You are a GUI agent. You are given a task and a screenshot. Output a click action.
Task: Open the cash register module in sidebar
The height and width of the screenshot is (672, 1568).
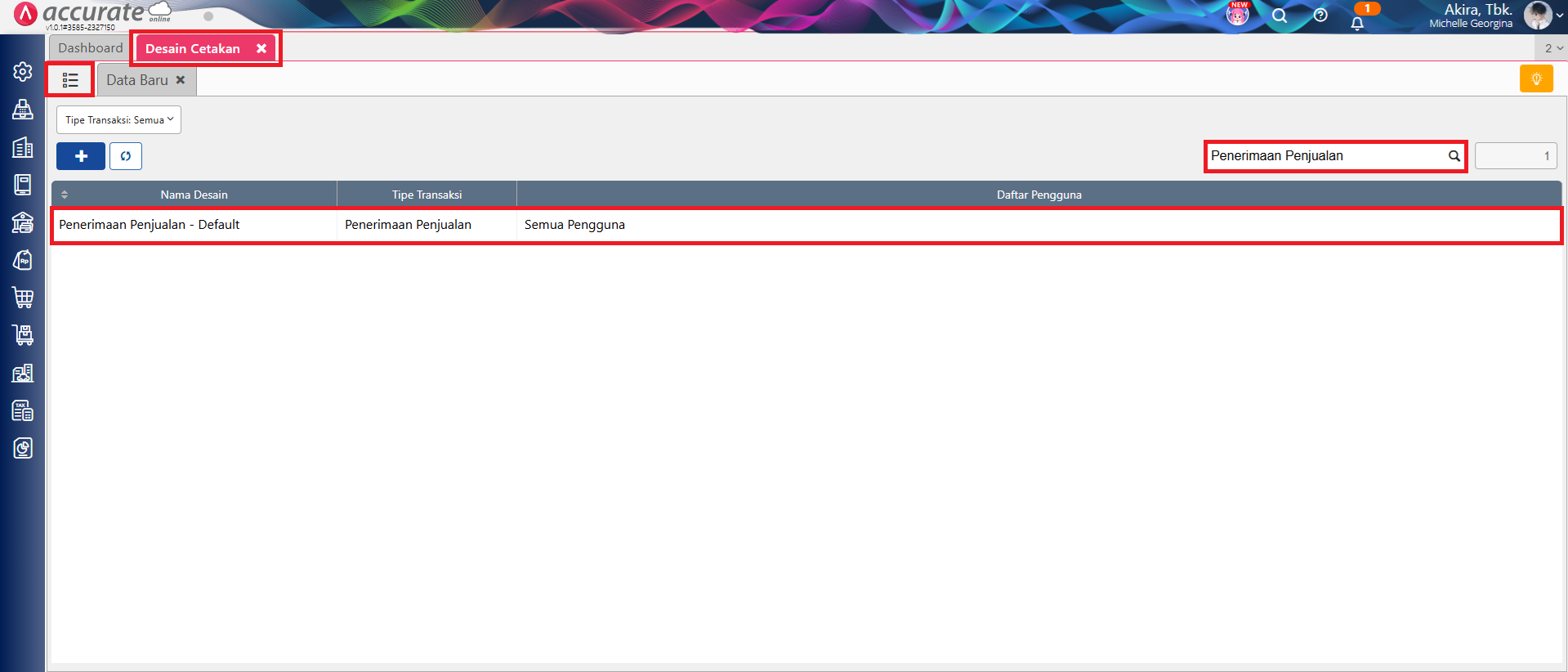[x=23, y=110]
